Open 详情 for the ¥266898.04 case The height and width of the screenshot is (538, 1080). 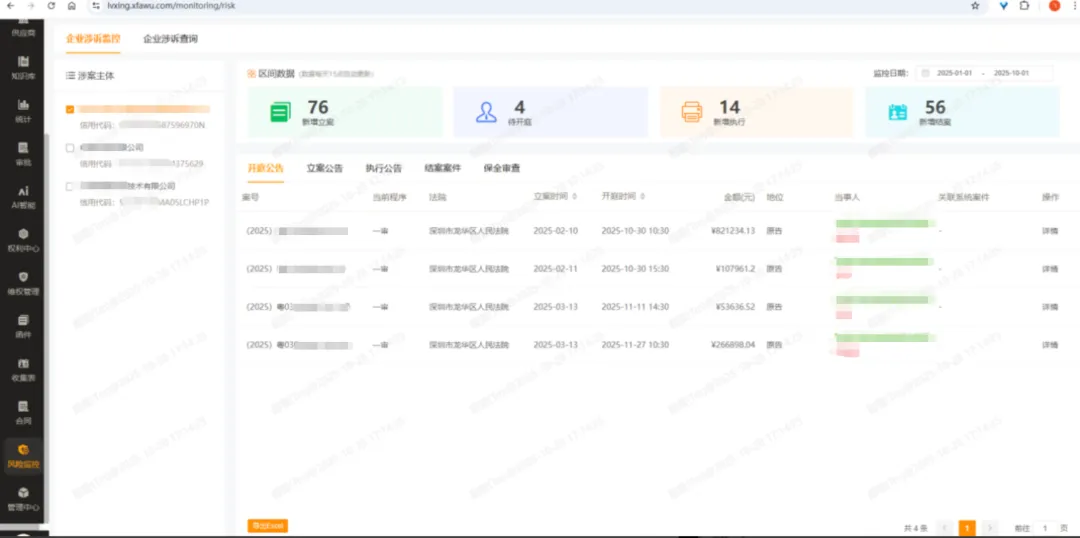click(x=1050, y=344)
